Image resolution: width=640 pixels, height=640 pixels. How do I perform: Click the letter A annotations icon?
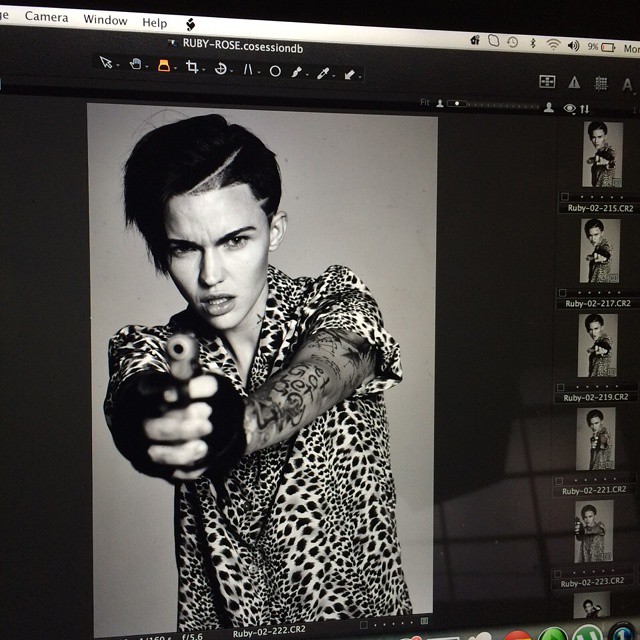627,85
